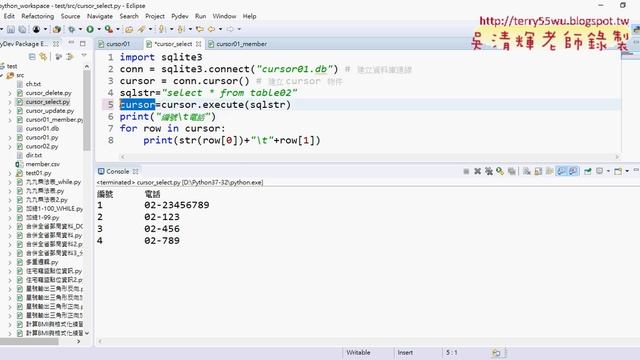Open the Run menu
The height and width of the screenshot is (360, 640).
(200, 16)
